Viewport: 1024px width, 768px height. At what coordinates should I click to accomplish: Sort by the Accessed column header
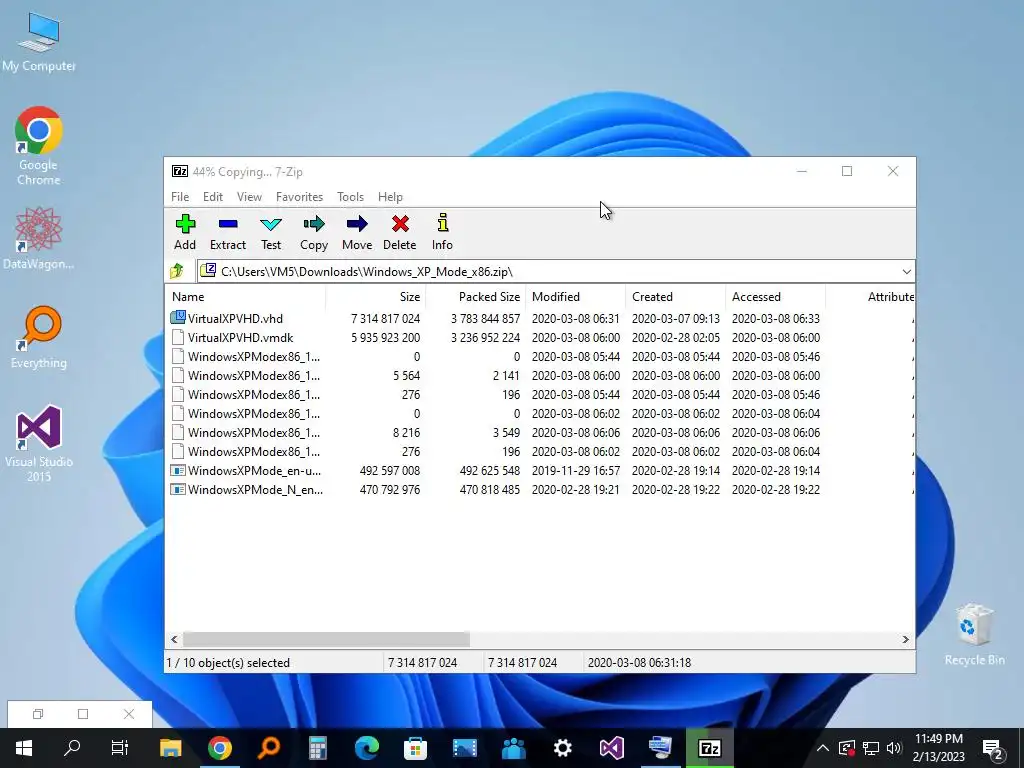[775, 296]
